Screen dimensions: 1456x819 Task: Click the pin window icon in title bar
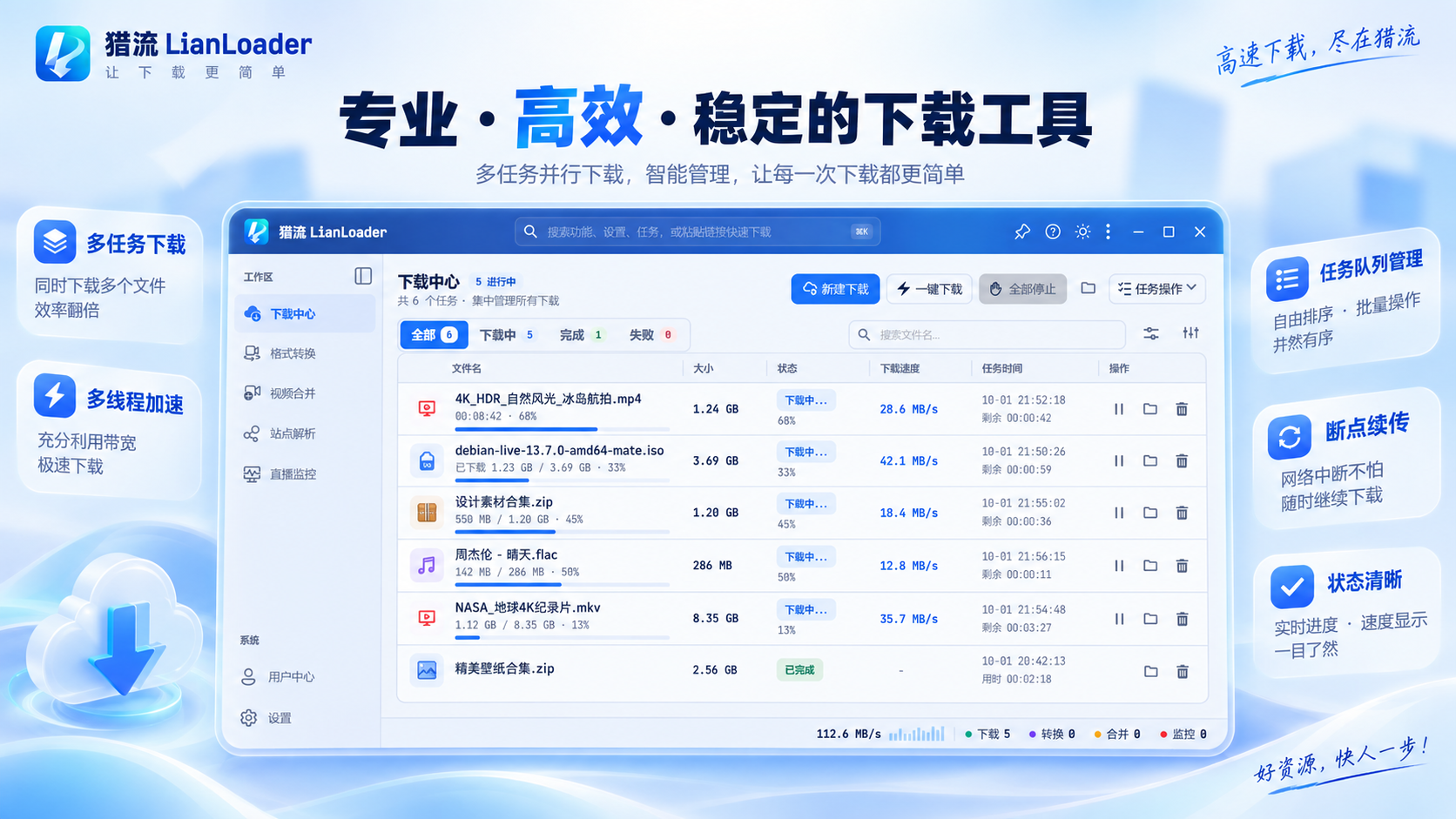[1022, 232]
